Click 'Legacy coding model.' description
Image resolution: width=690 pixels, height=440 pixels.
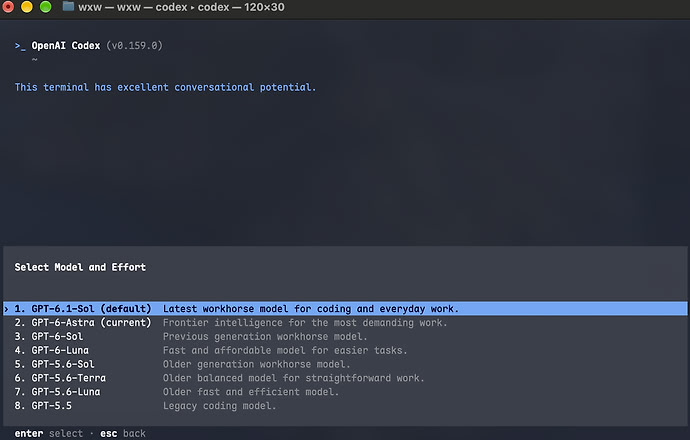220,406
